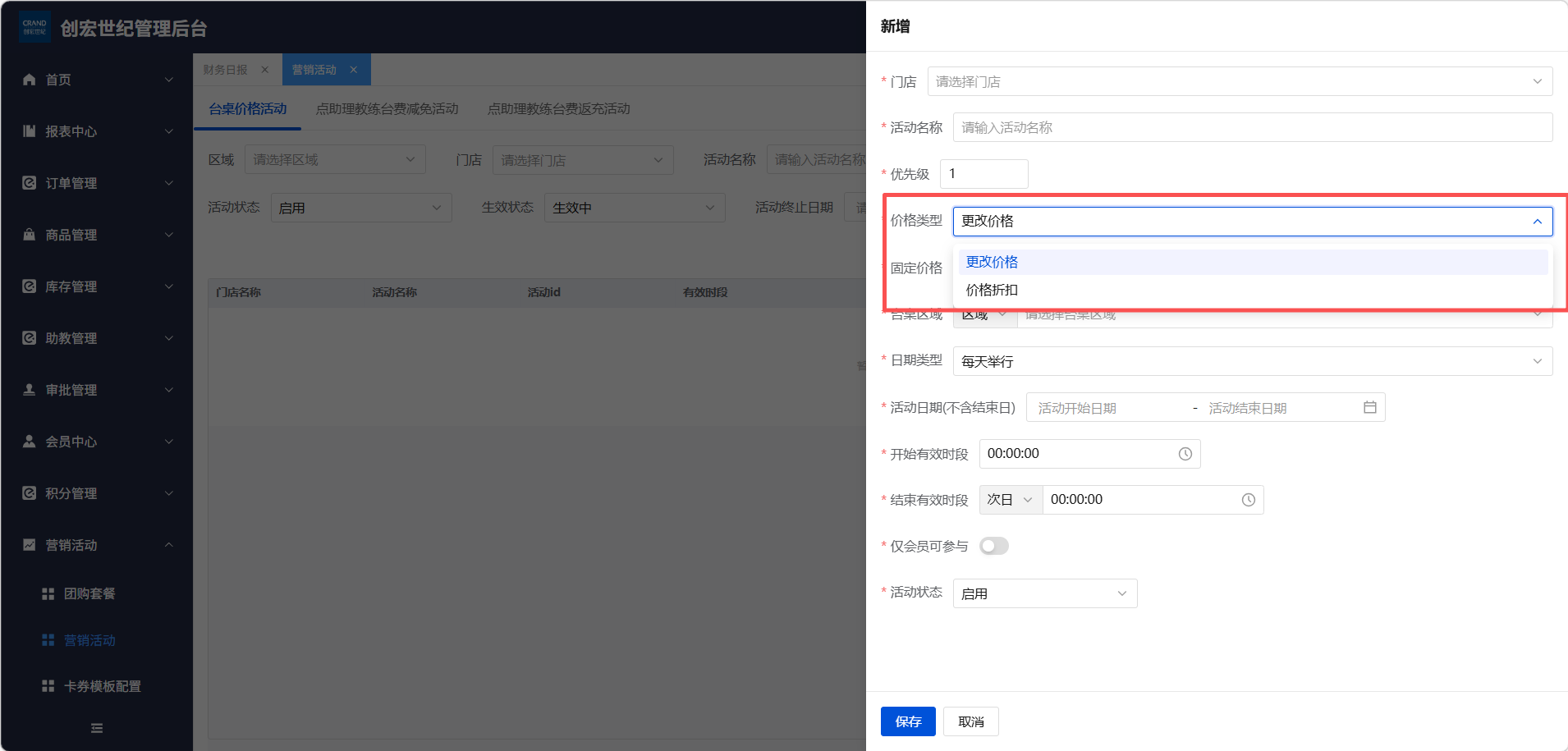Open the 财务日报 page tab
The width and height of the screenshot is (1568, 751).
coord(226,70)
